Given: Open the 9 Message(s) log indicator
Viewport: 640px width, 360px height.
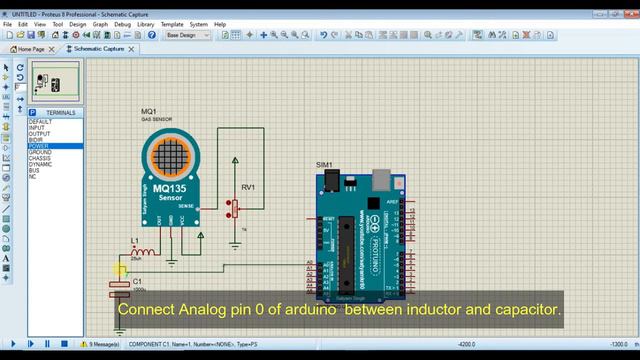Looking at the screenshot, I should [x=100, y=344].
